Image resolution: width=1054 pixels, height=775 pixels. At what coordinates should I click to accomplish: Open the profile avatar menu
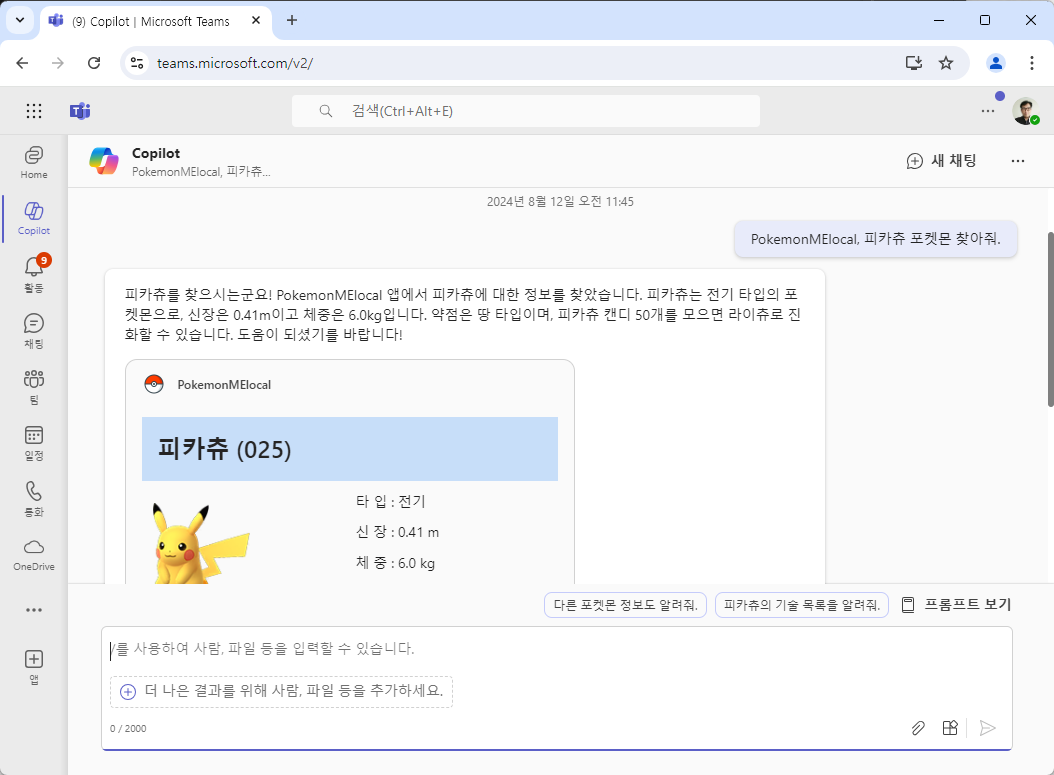point(1025,111)
